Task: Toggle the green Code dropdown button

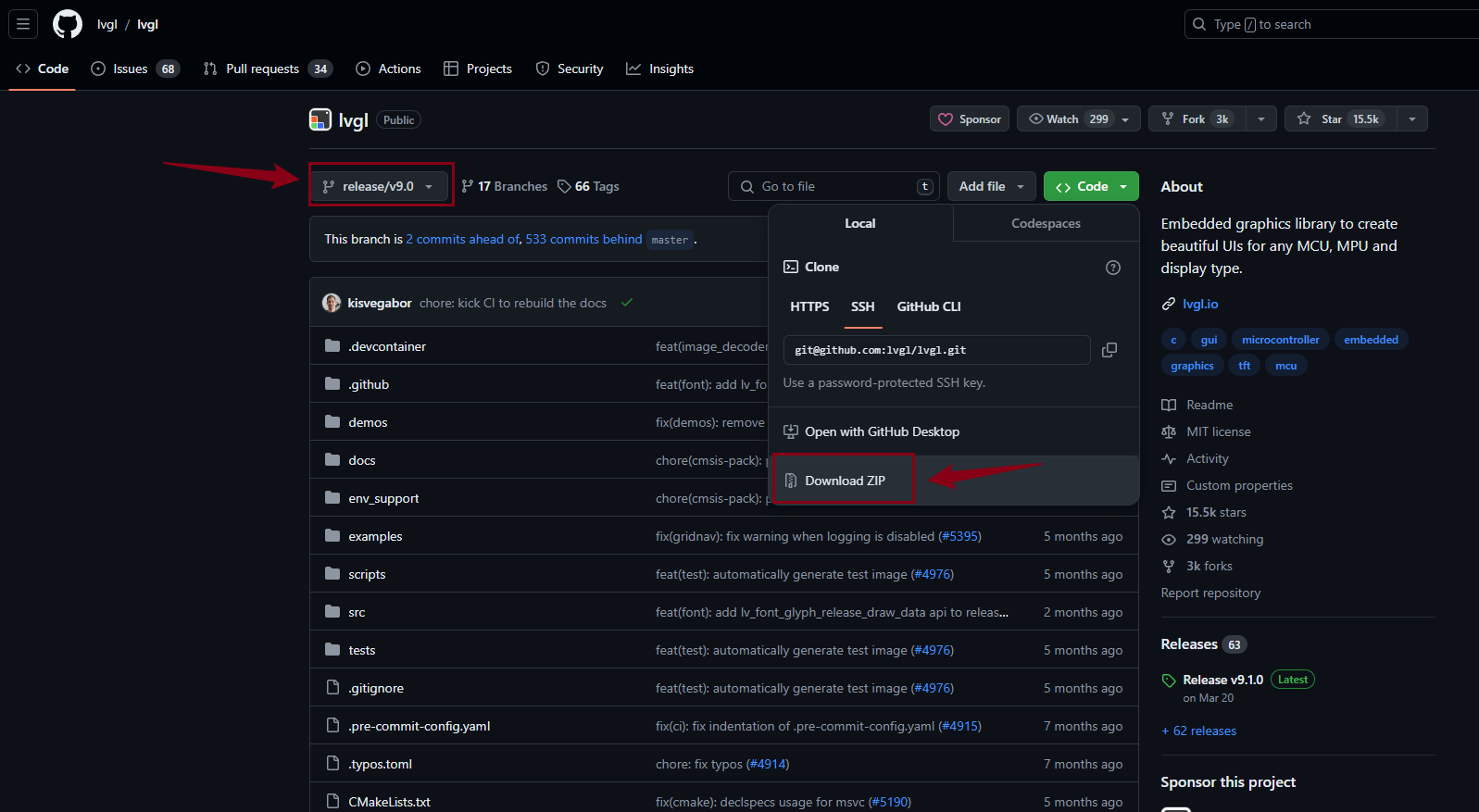Action: coord(1091,186)
